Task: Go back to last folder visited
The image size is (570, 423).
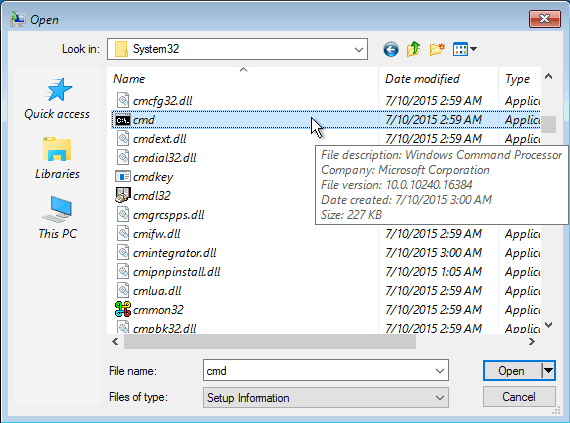Action: point(391,49)
